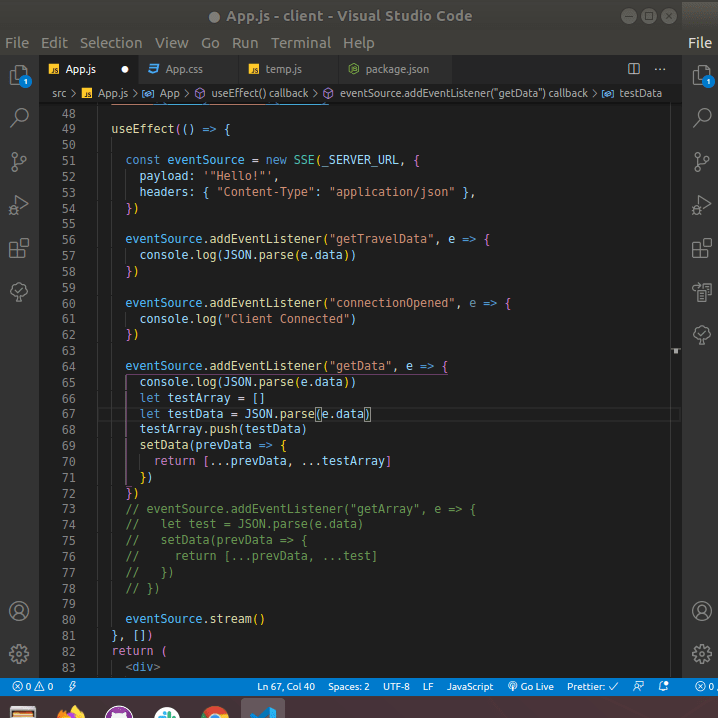Viewport: 718px width, 718px height.
Task: Select language mode JavaScript
Action: (x=470, y=686)
